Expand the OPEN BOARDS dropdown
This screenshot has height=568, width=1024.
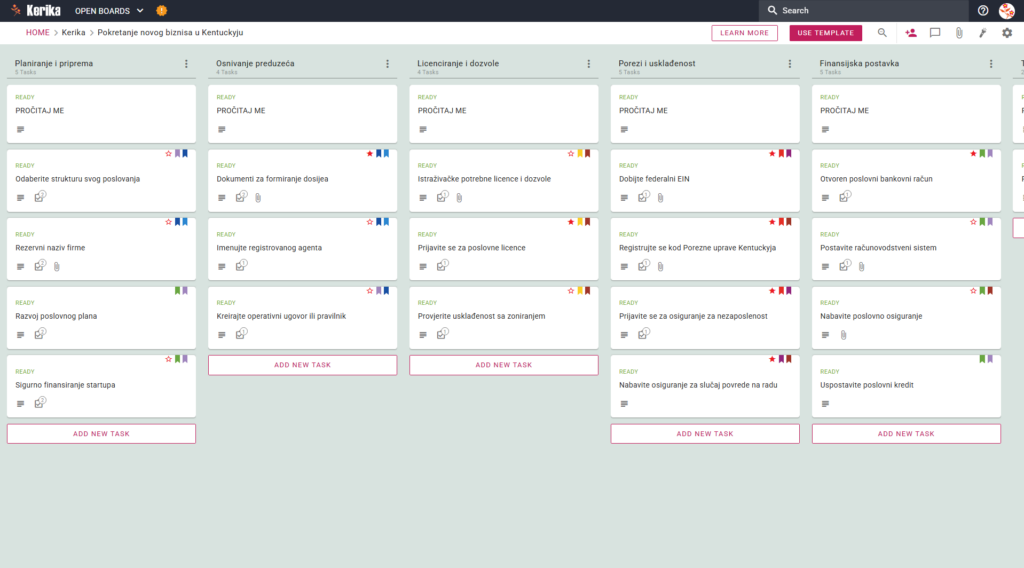(x=109, y=10)
